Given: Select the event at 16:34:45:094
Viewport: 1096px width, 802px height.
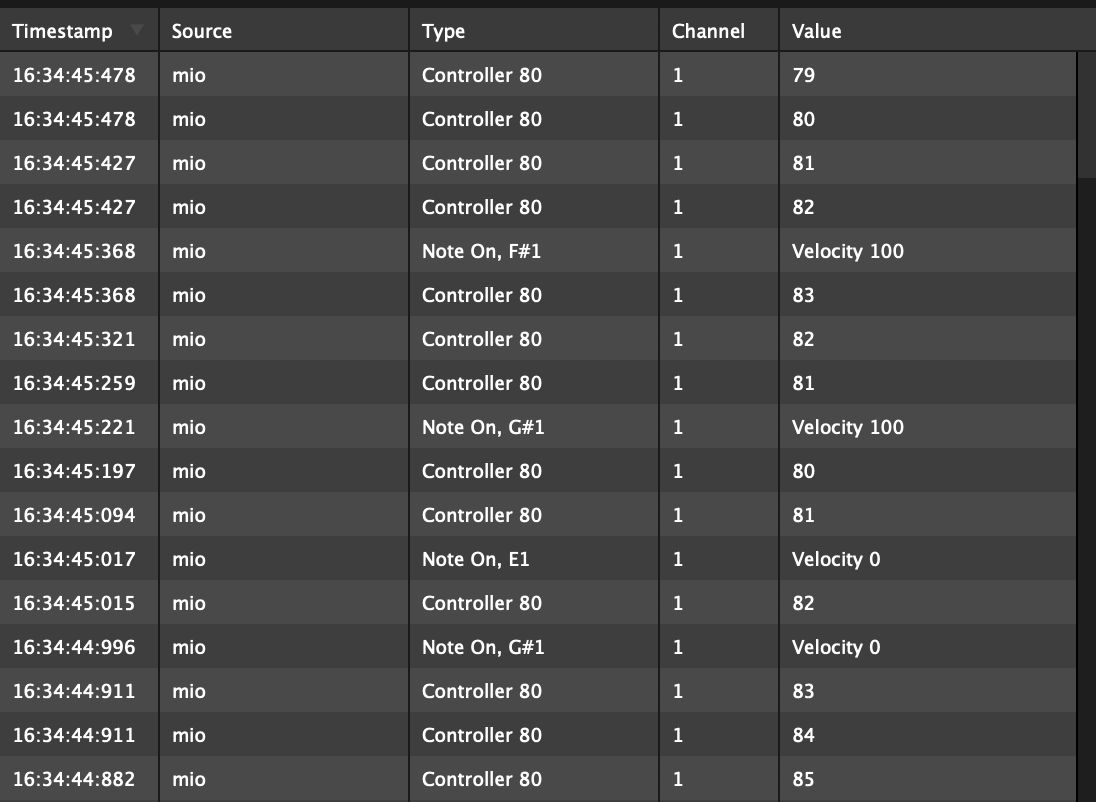Looking at the screenshot, I should coord(74,515).
